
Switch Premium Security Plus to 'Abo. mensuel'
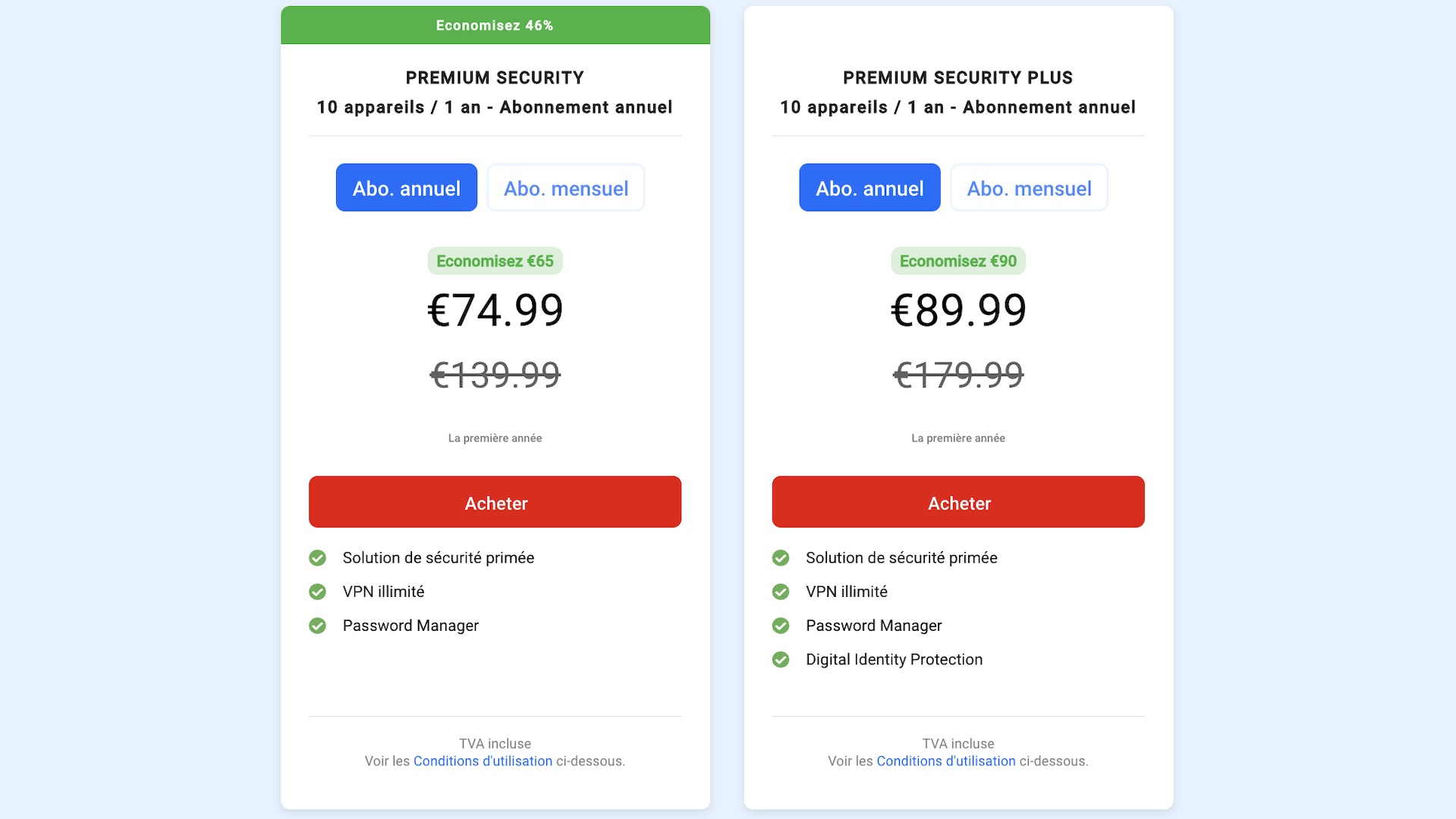point(1029,187)
